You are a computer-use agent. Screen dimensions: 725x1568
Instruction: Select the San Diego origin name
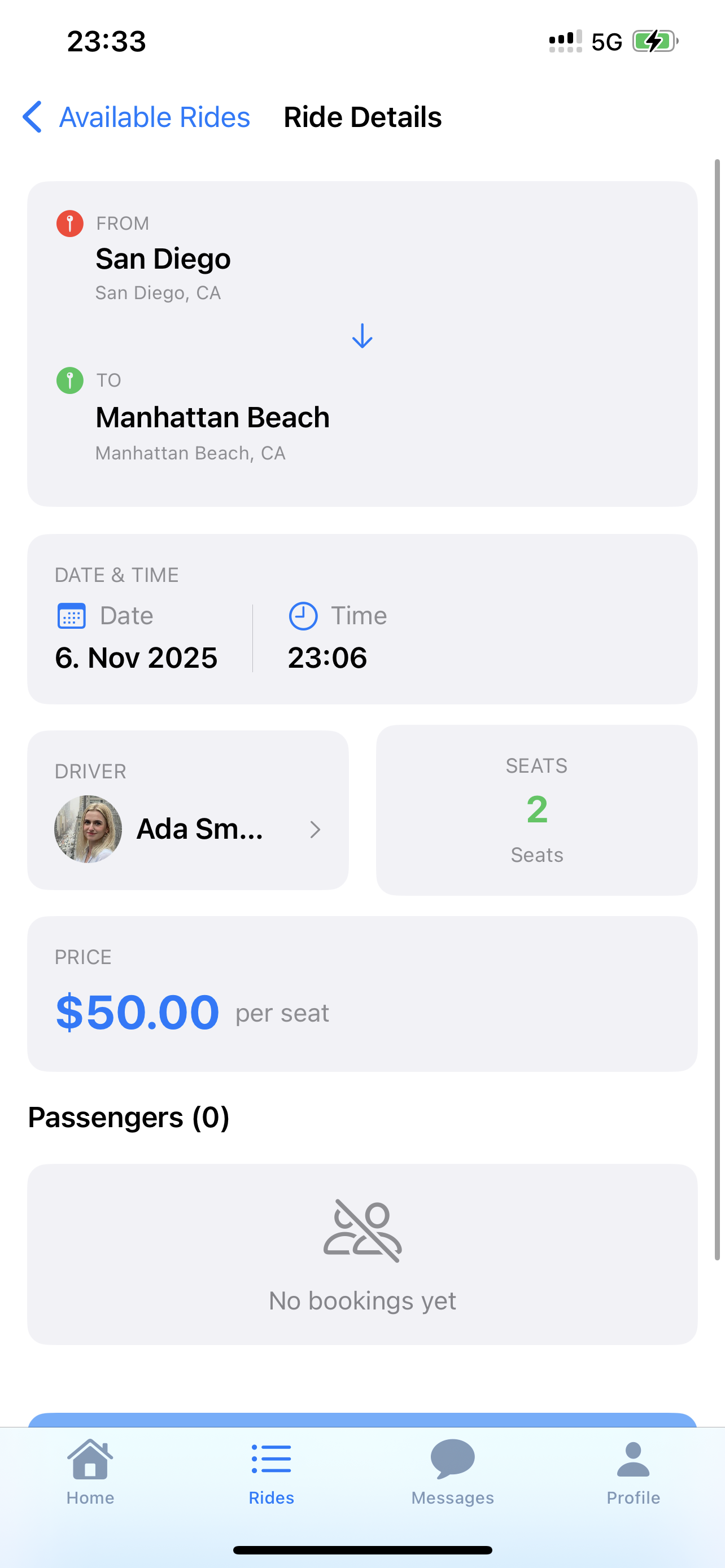coord(163,259)
